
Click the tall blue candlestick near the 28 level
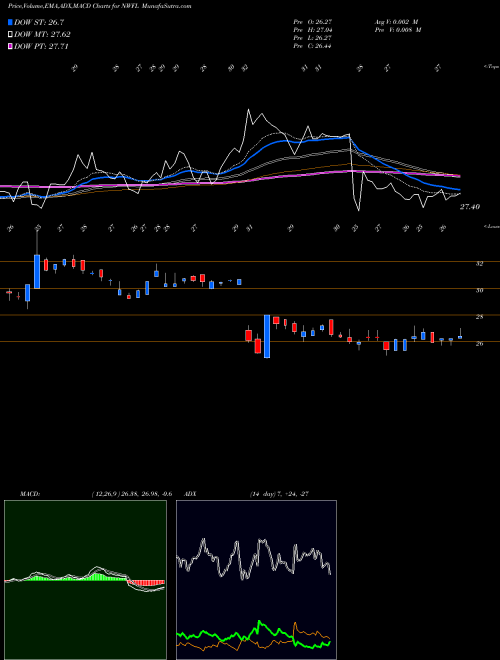[x=267, y=336]
